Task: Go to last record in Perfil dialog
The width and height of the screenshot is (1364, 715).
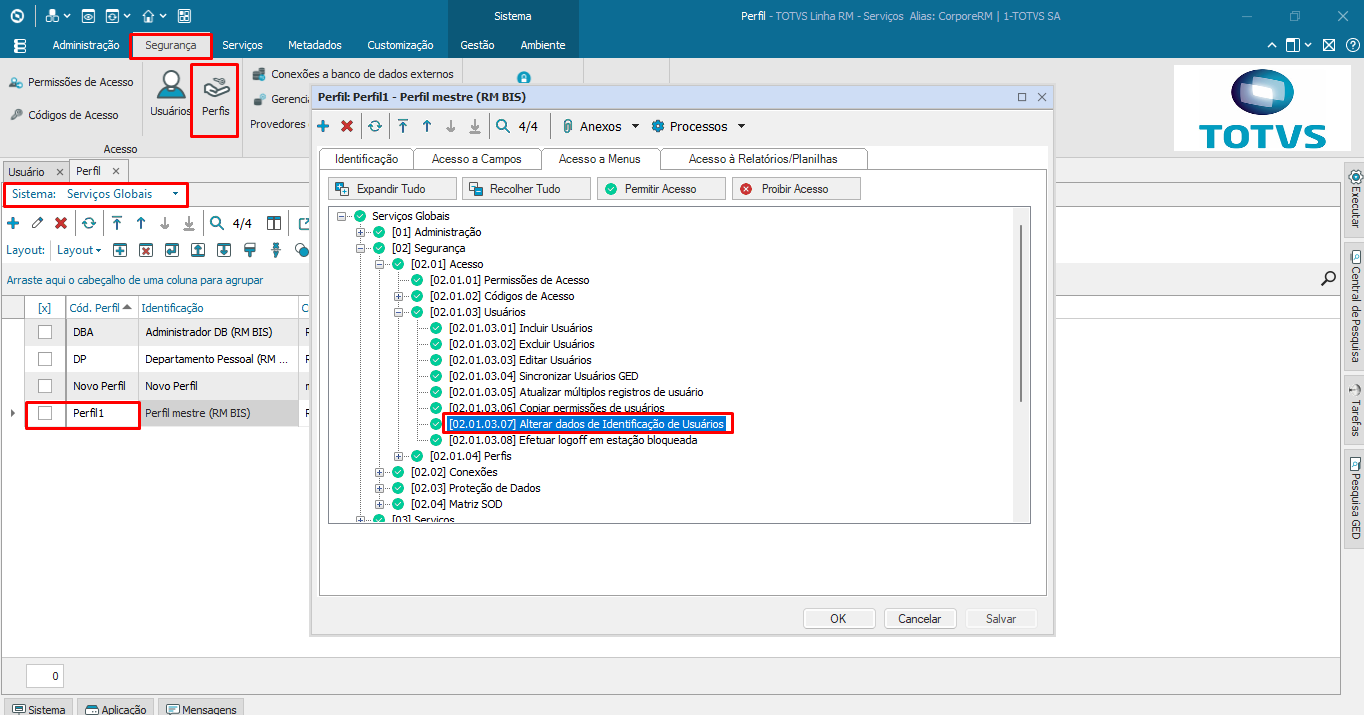Action: (x=475, y=126)
